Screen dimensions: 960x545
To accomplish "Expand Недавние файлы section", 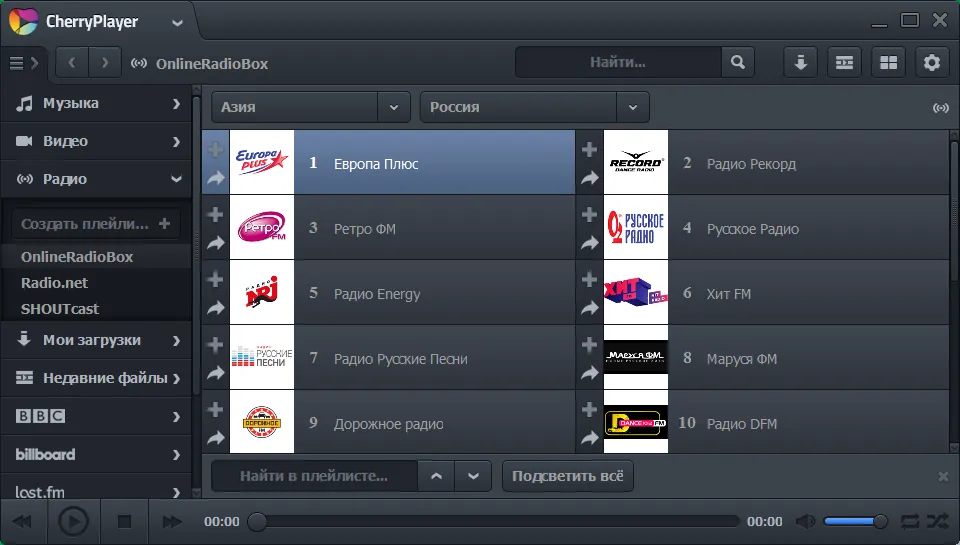I will (97, 378).
